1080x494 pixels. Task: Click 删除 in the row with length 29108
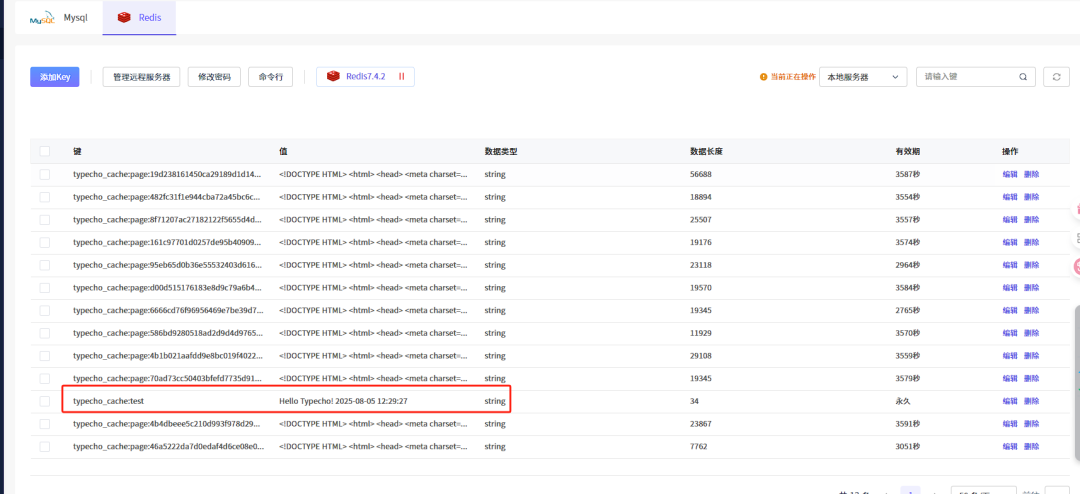pyautogui.click(x=1031, y=356)
